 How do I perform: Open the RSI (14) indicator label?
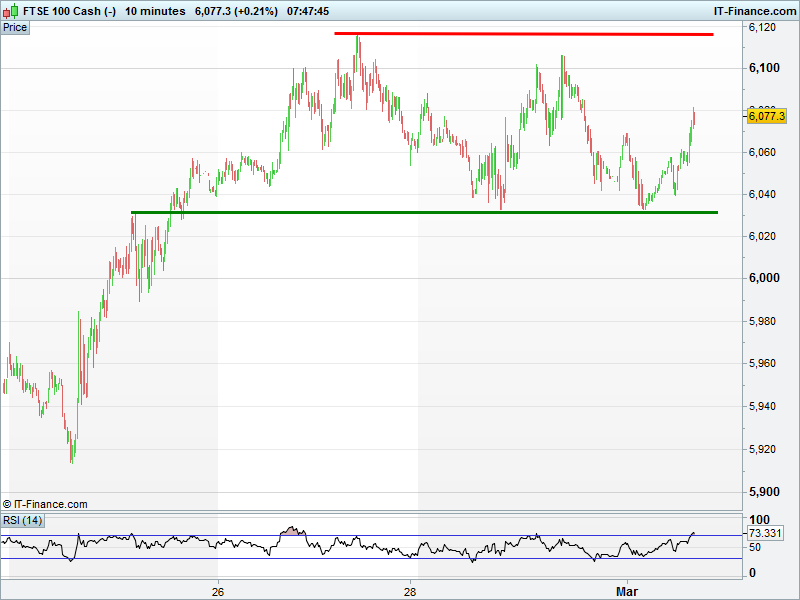pos(22,520)
